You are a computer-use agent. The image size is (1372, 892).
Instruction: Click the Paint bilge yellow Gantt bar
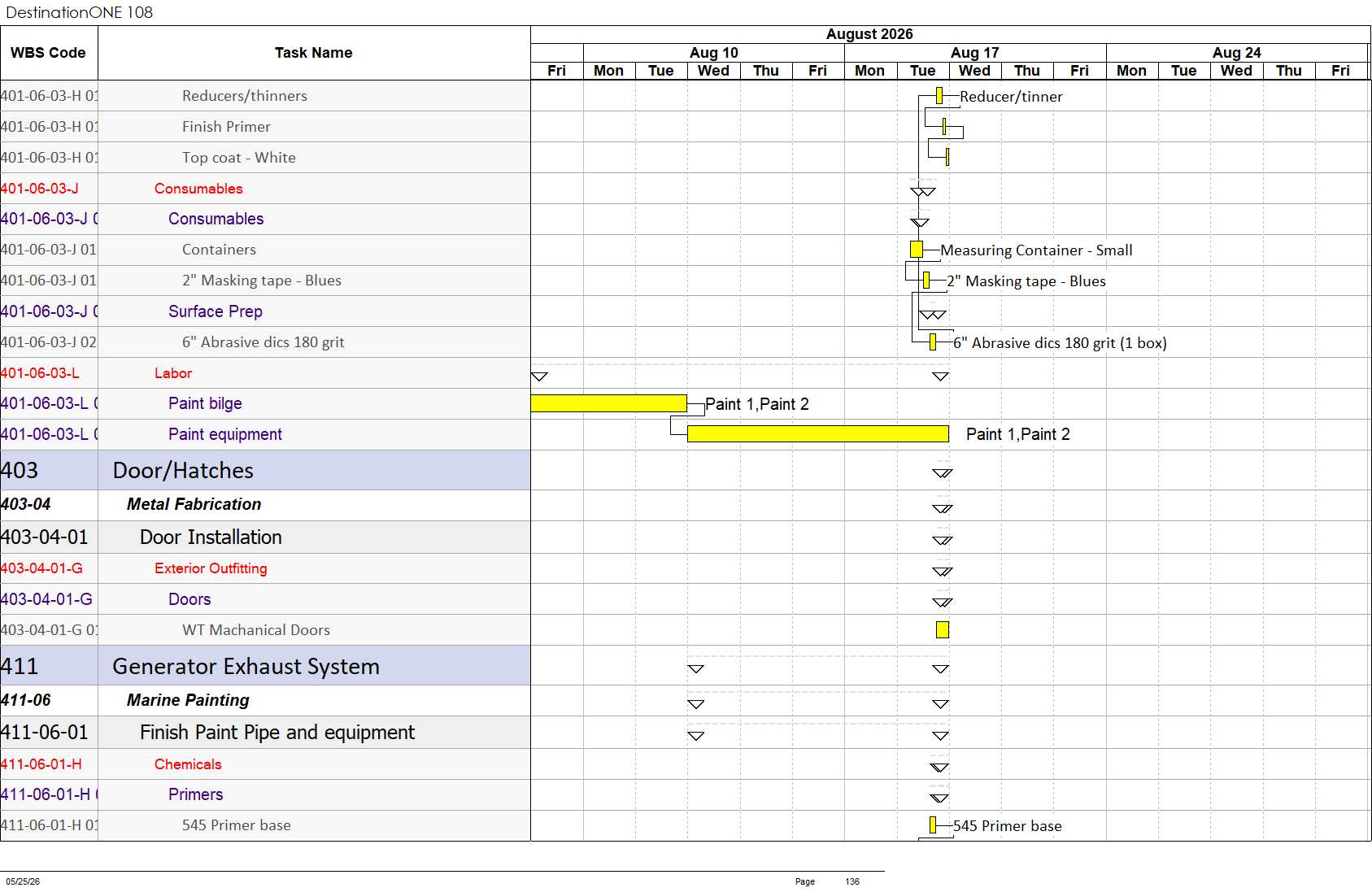(608, 403)
